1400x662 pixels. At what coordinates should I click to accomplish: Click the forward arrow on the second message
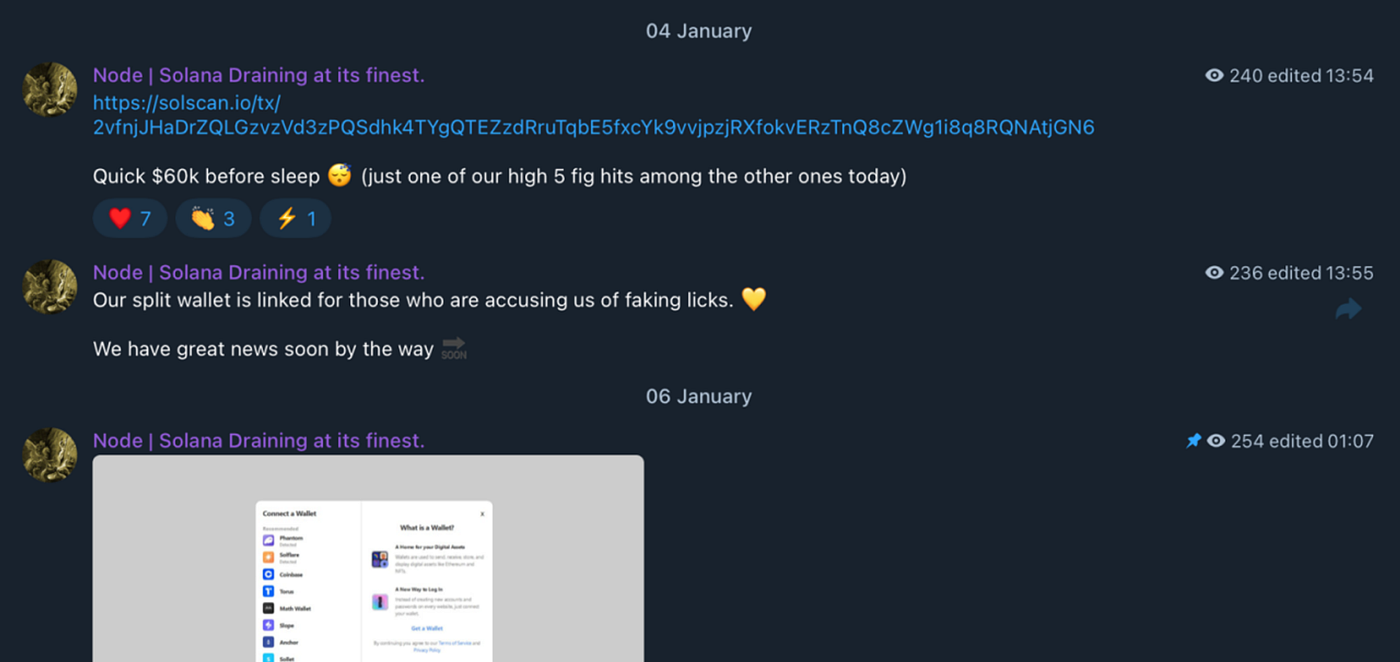click(1349, 309)
